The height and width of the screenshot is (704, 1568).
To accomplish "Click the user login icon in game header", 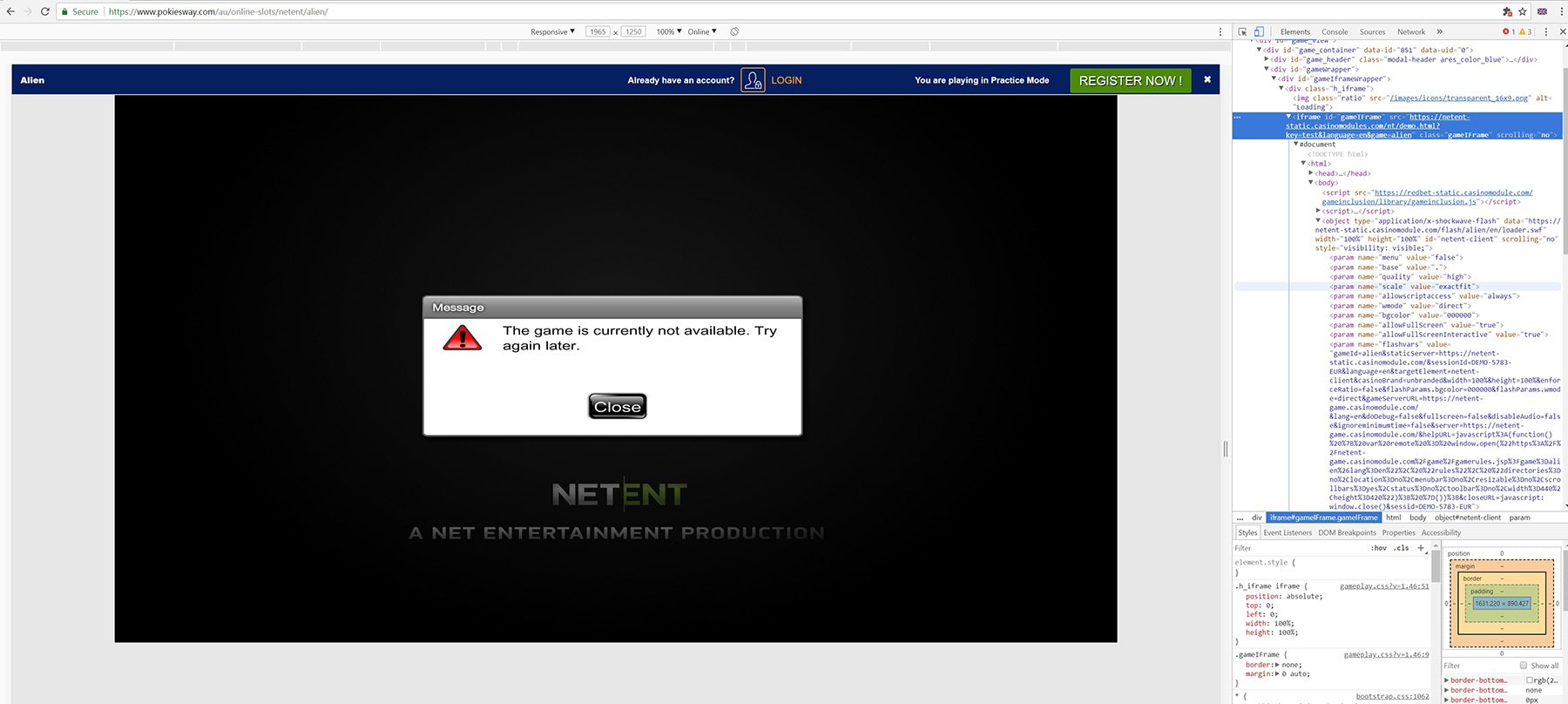I will pyautogui.click(x=753, y=80).
